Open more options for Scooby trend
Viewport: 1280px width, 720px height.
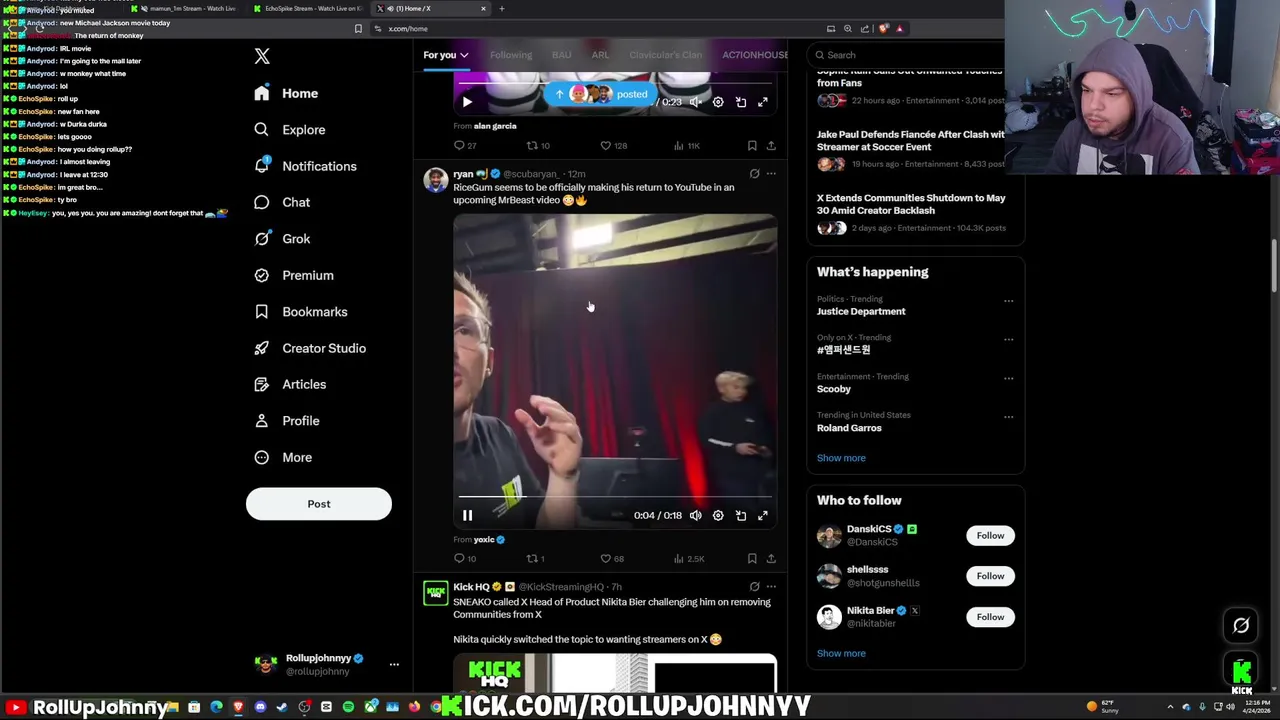pyautogui.click(x=1008, y=378)
